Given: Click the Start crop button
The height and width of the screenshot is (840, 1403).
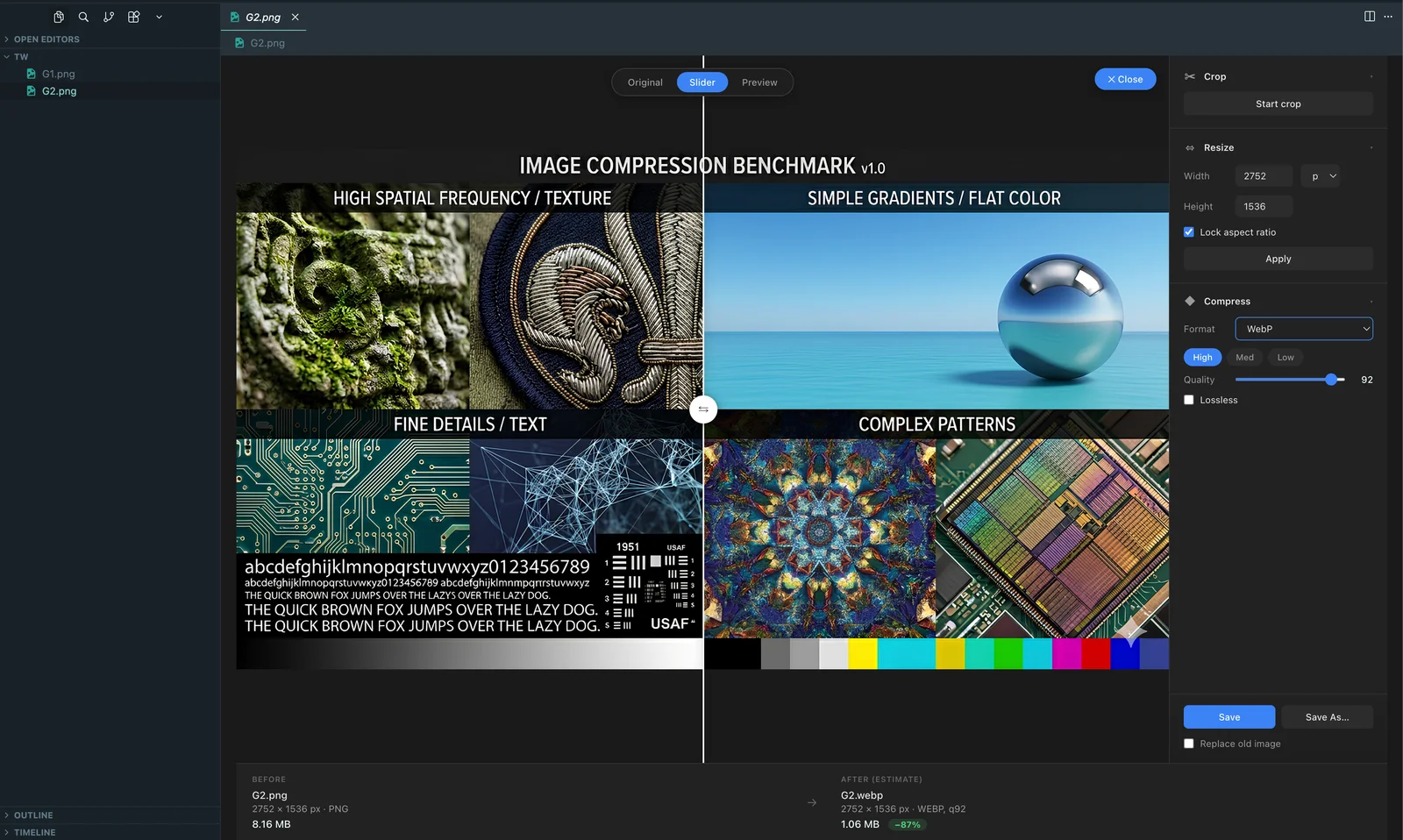Looking at the screenshot, I should 1278,103.
